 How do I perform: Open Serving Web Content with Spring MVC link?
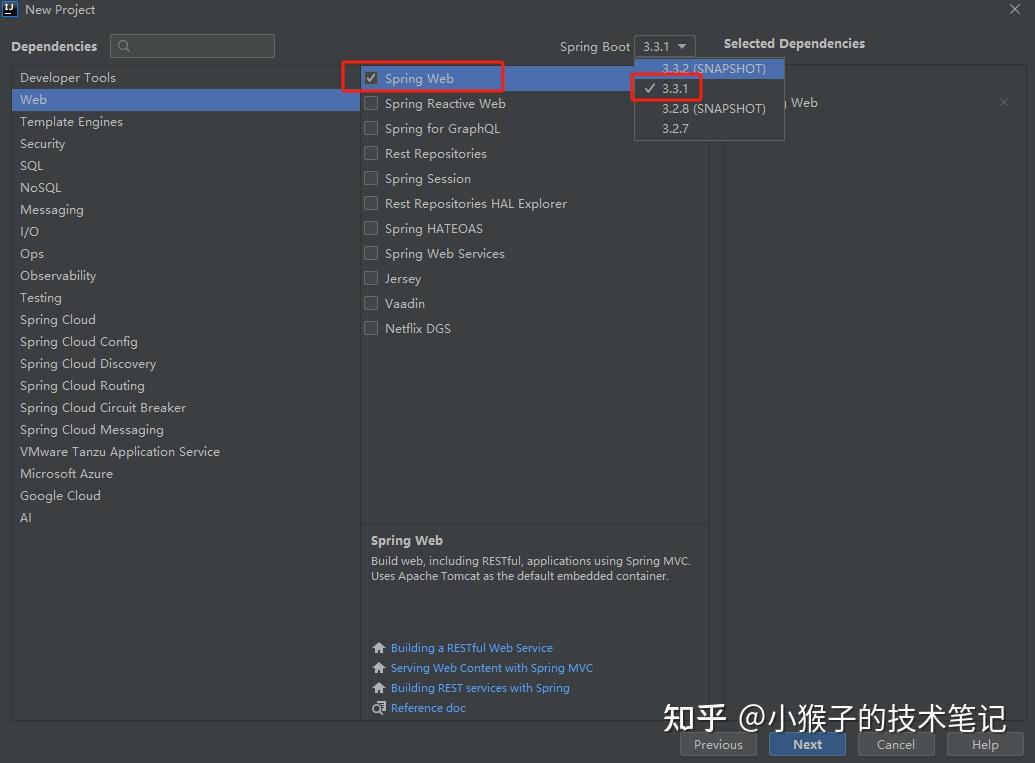(492, 668)
